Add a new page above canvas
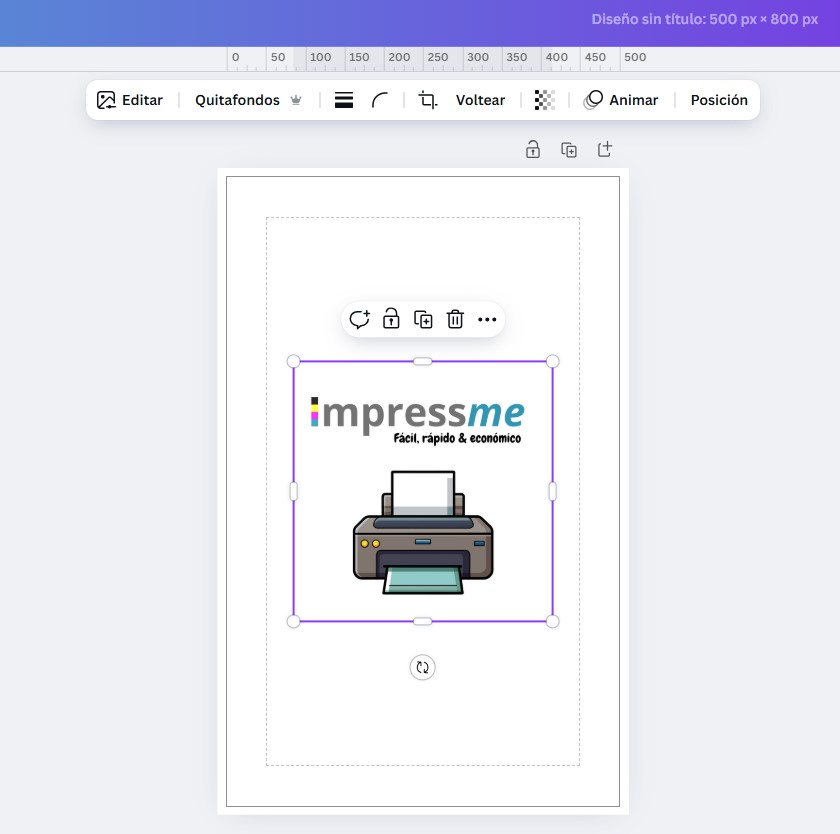 coord(605,150)
